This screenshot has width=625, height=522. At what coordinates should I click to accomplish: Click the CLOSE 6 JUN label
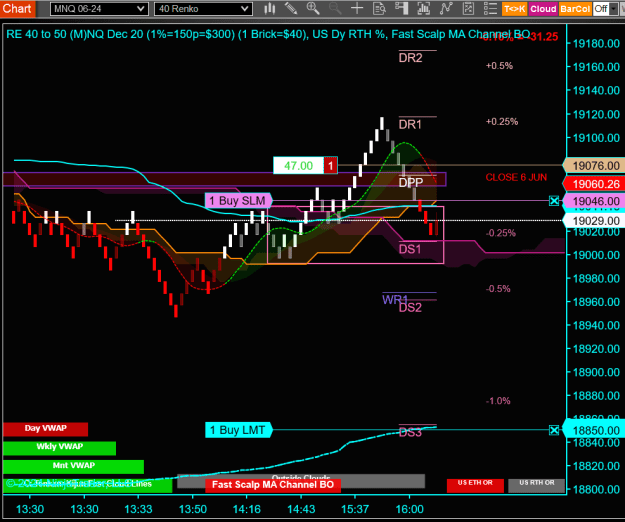click(x=516, y=178)
